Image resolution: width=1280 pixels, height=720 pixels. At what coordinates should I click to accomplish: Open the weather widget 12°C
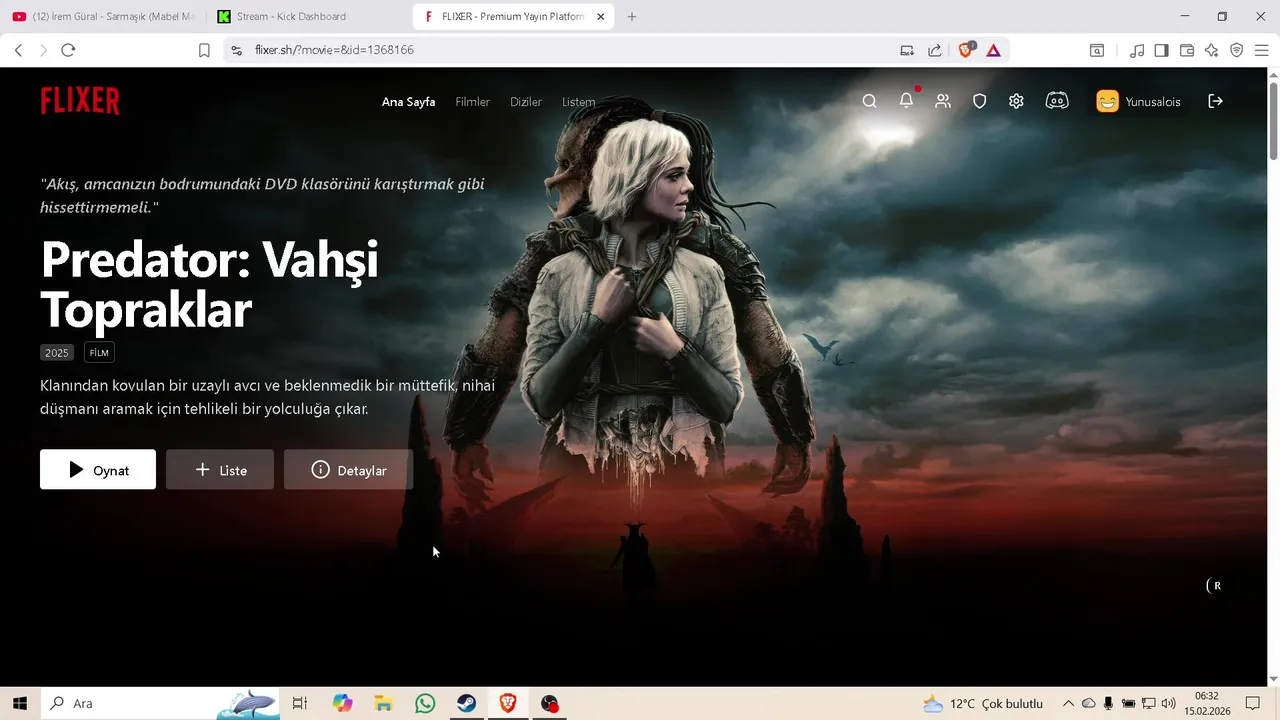(x=982, y=703)
